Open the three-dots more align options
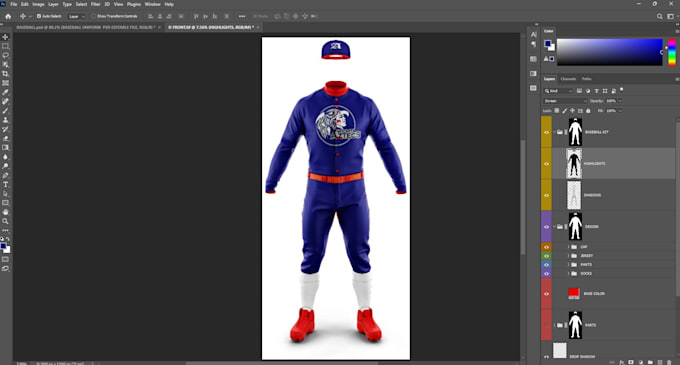 tap(242, 16)
